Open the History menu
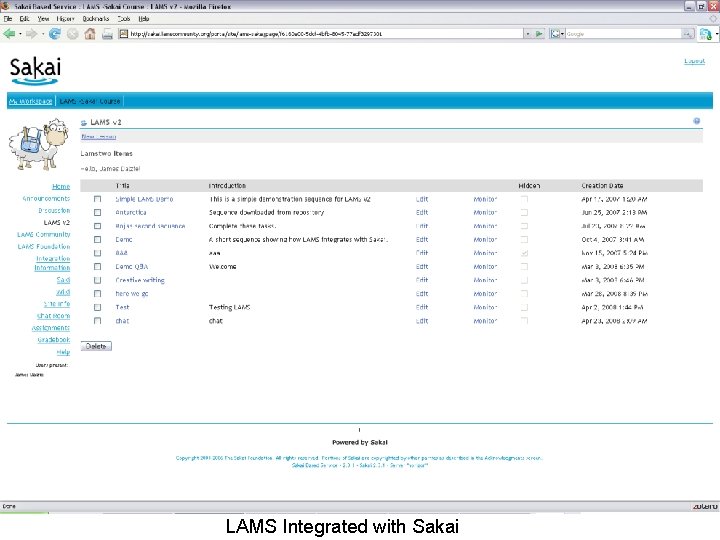720x540 pixels. pos(65,19)
